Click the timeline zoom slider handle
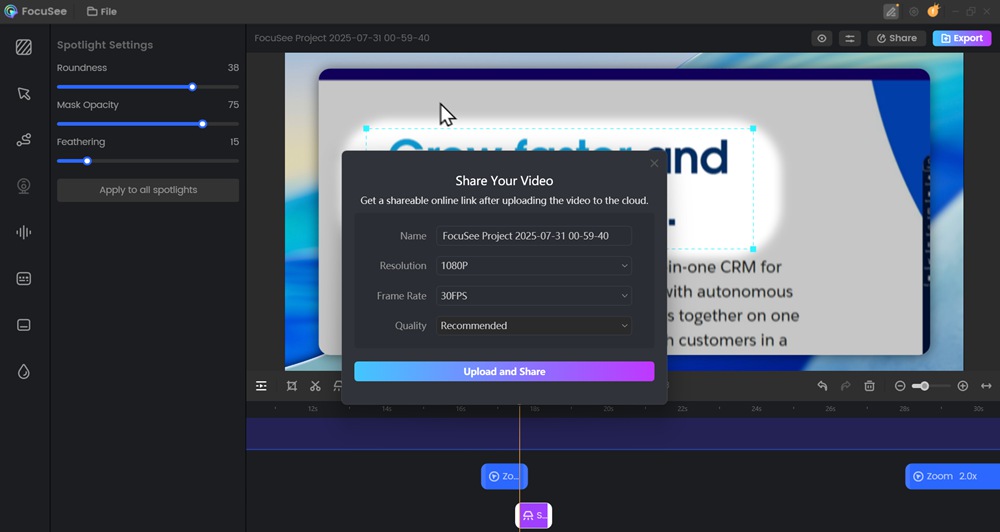1000x532 pixels. pyautogui.click(x=924, y=386)
